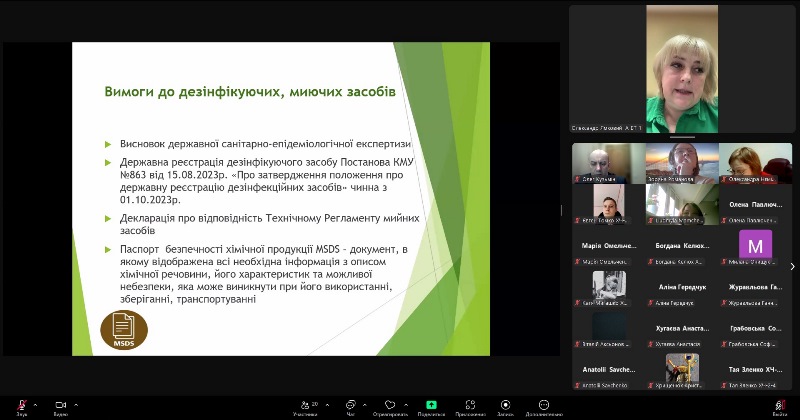
Task: Unmute the microphone in the toolbar
Action: coord(21,405)
